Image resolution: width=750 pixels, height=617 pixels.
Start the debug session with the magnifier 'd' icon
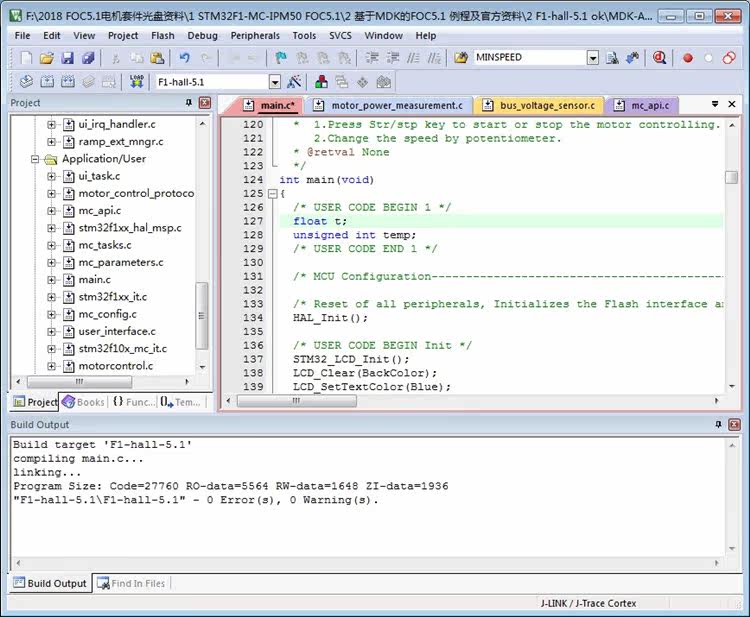tap(660, 58)
